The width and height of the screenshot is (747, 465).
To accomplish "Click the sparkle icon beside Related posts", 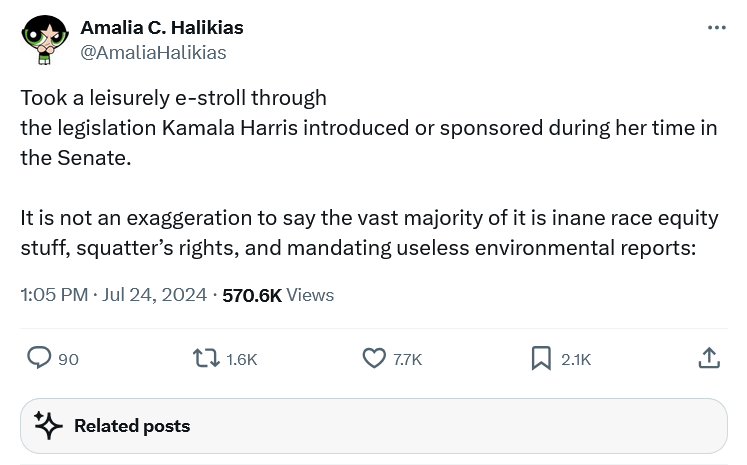I will pyautogui.click(x=49, y=426).
